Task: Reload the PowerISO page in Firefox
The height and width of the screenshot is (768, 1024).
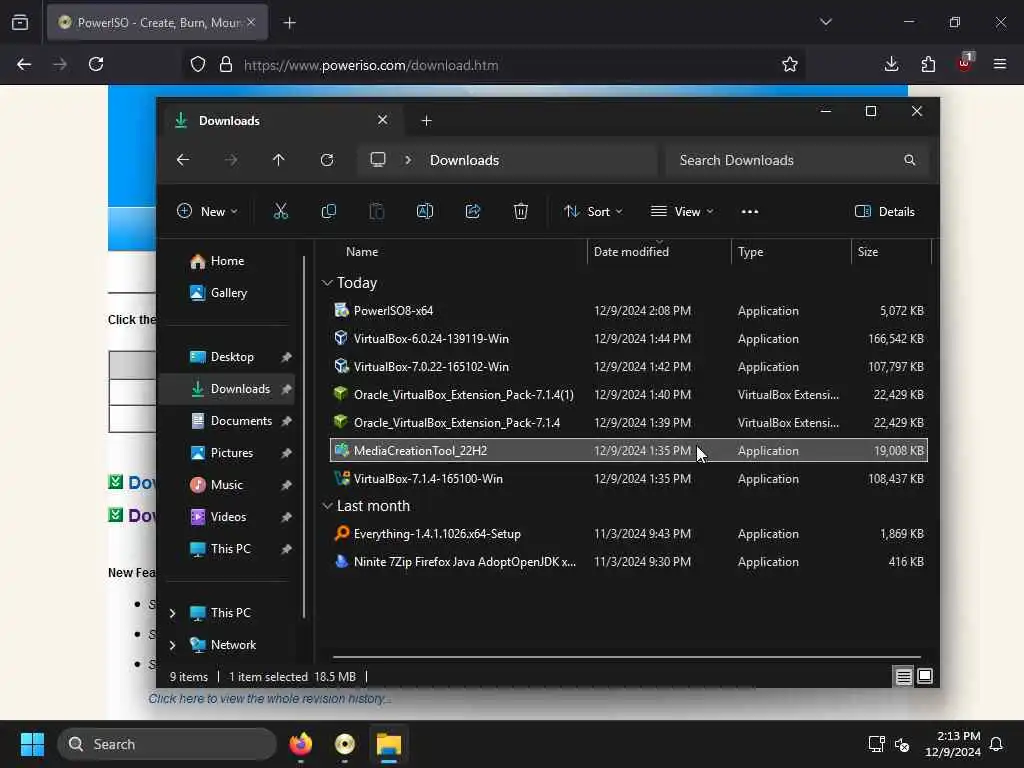Action: (96, 64)
